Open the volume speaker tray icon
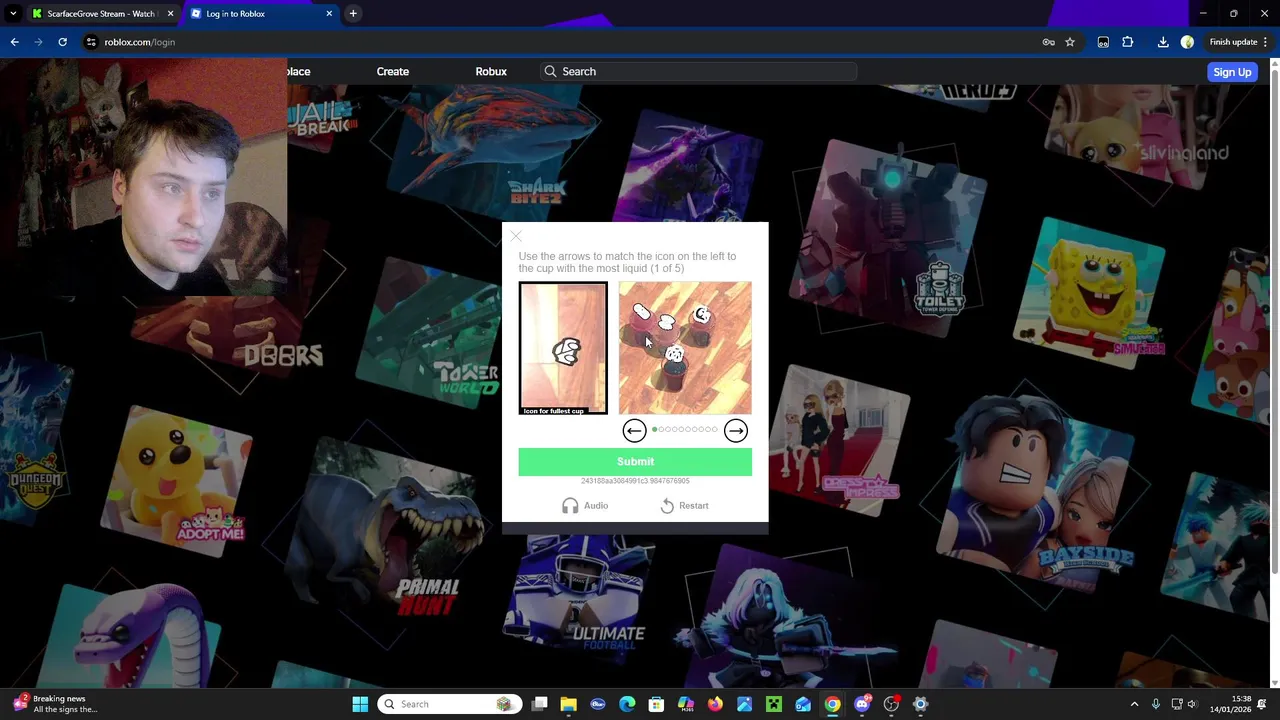1280x720 pixels. click(1192, 704)
